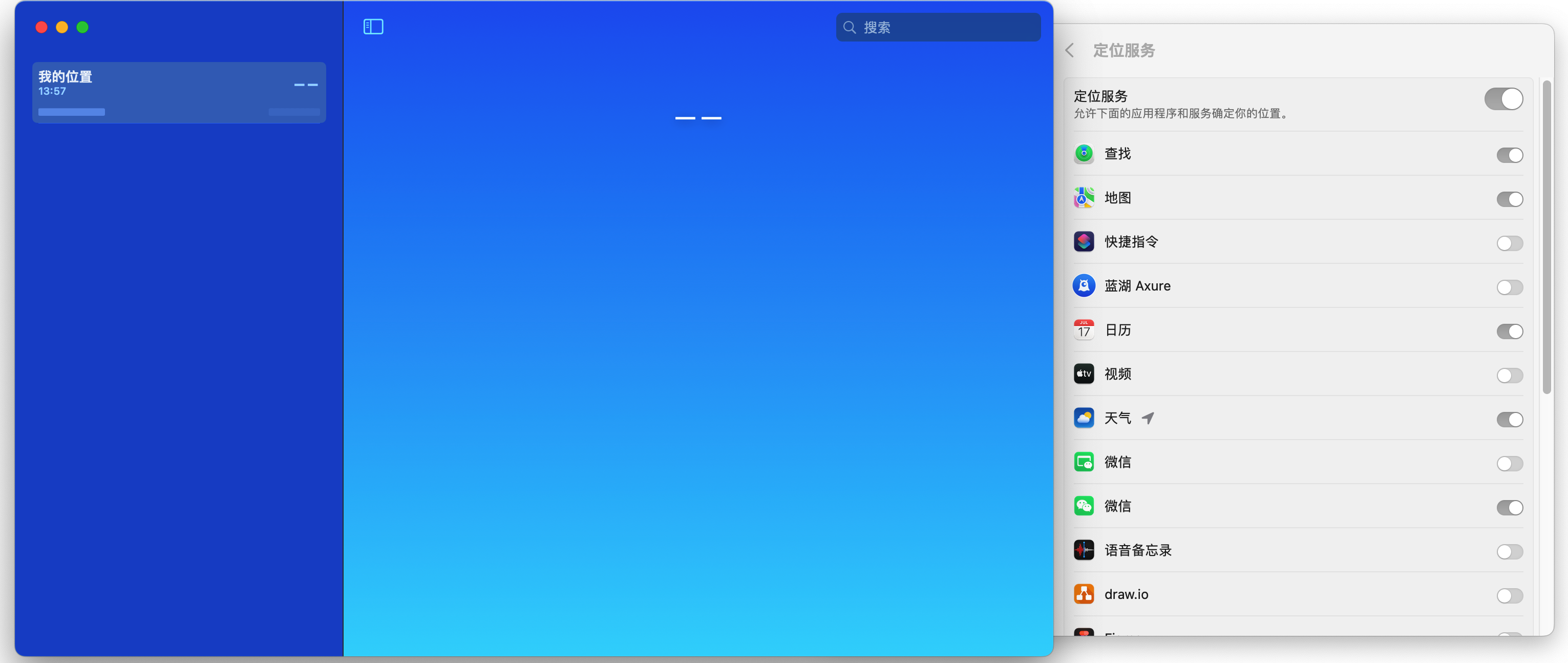
Task: Toggle location switch for 天气
Action: click(x=1509, y=420)
